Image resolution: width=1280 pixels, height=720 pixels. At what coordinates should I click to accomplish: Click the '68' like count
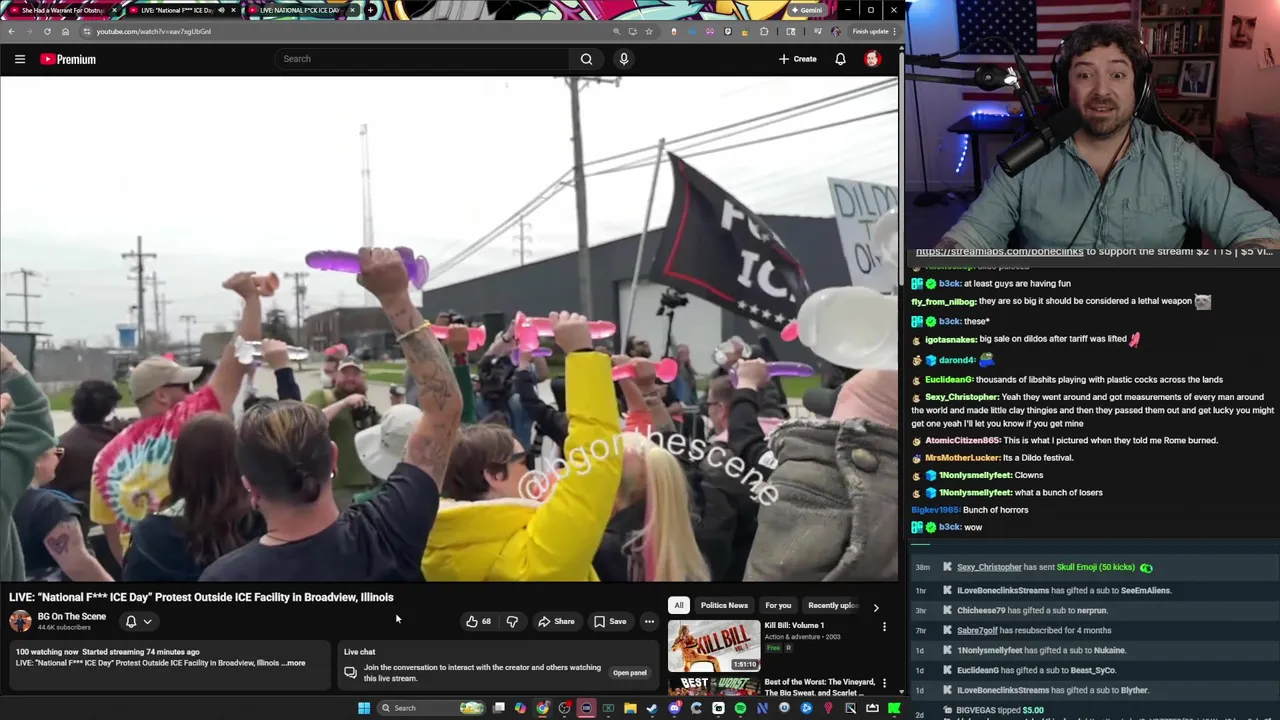tap(486, 621)
